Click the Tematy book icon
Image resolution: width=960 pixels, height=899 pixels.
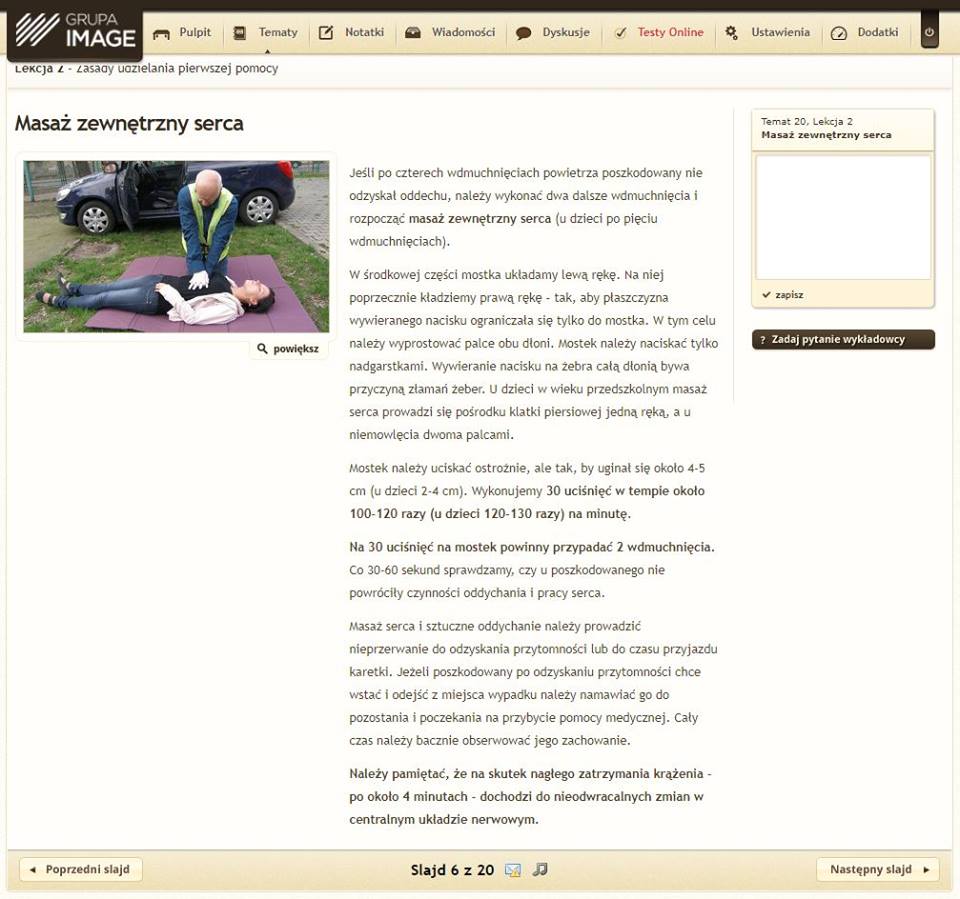(239, 32)
